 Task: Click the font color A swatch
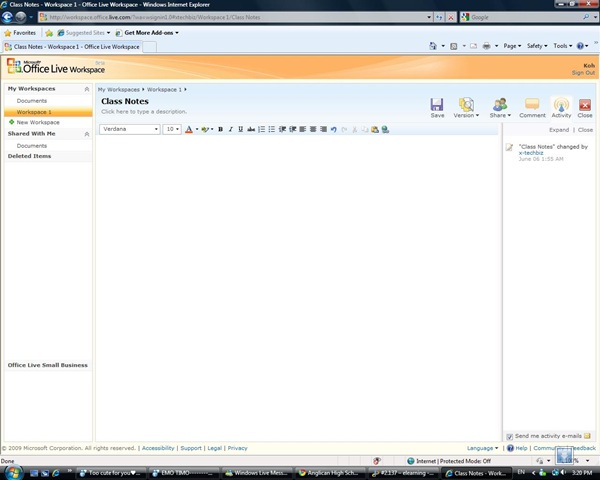tap(189, 129)
